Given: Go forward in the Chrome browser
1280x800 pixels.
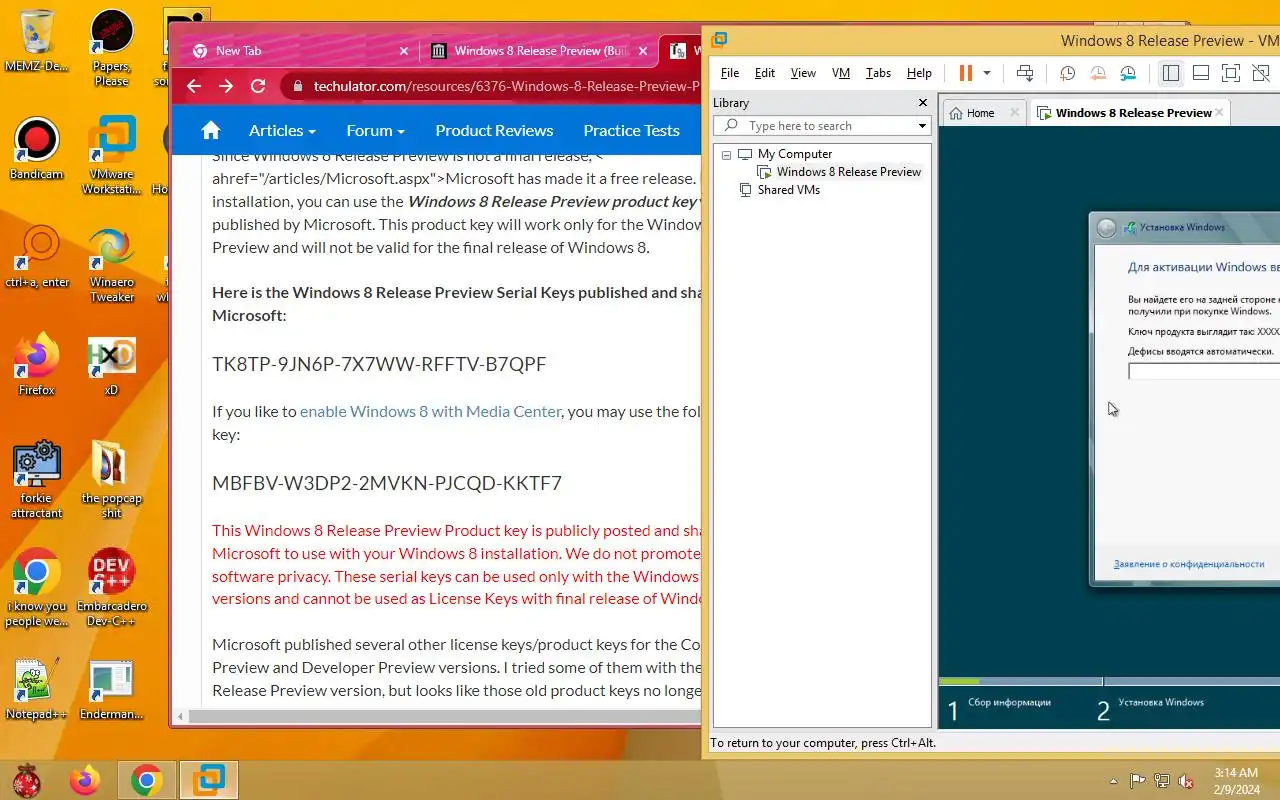Looking at the screenshot, I should point(226,86).
